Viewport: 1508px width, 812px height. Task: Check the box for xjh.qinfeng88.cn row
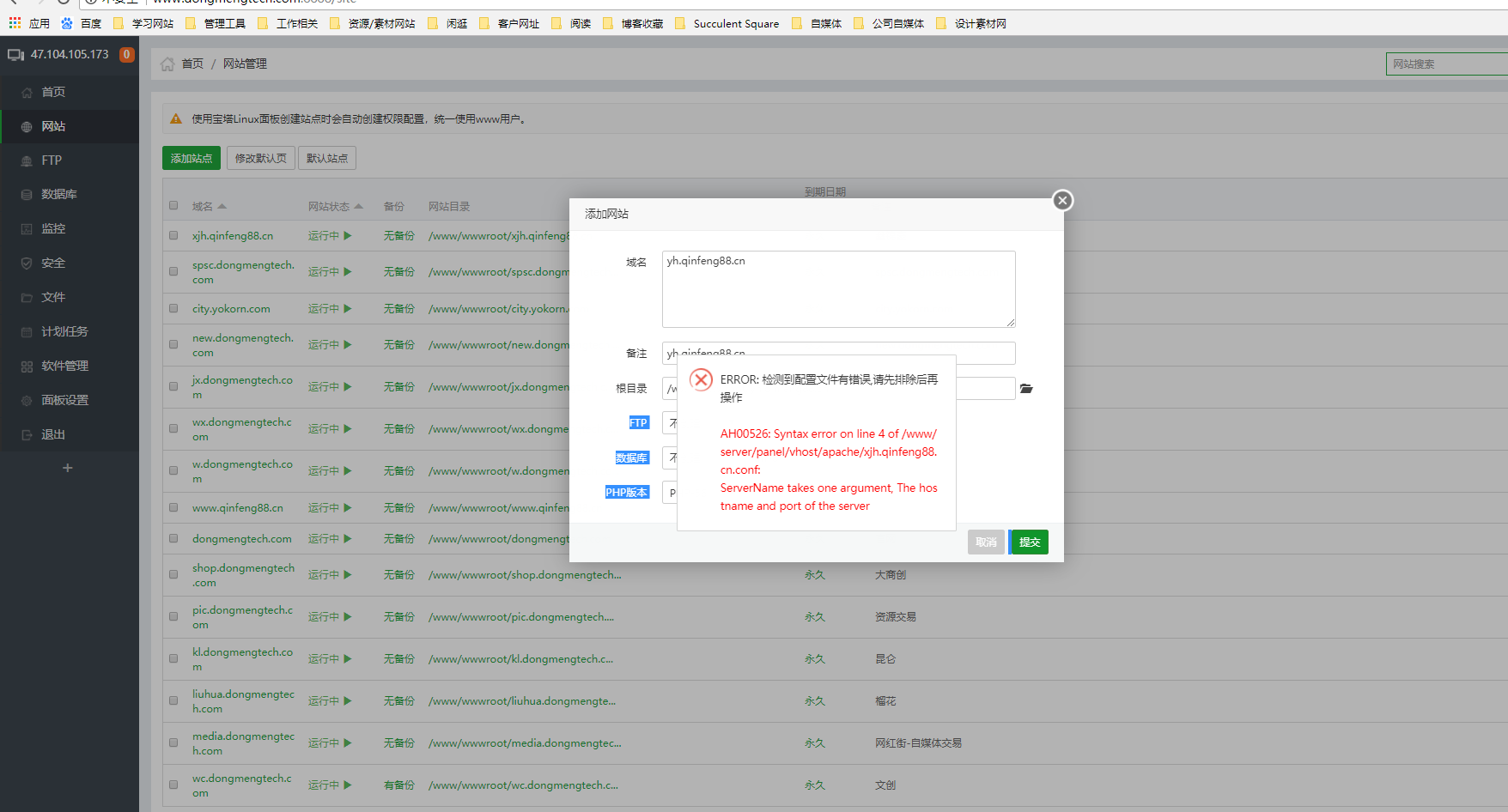click(173, 236)
